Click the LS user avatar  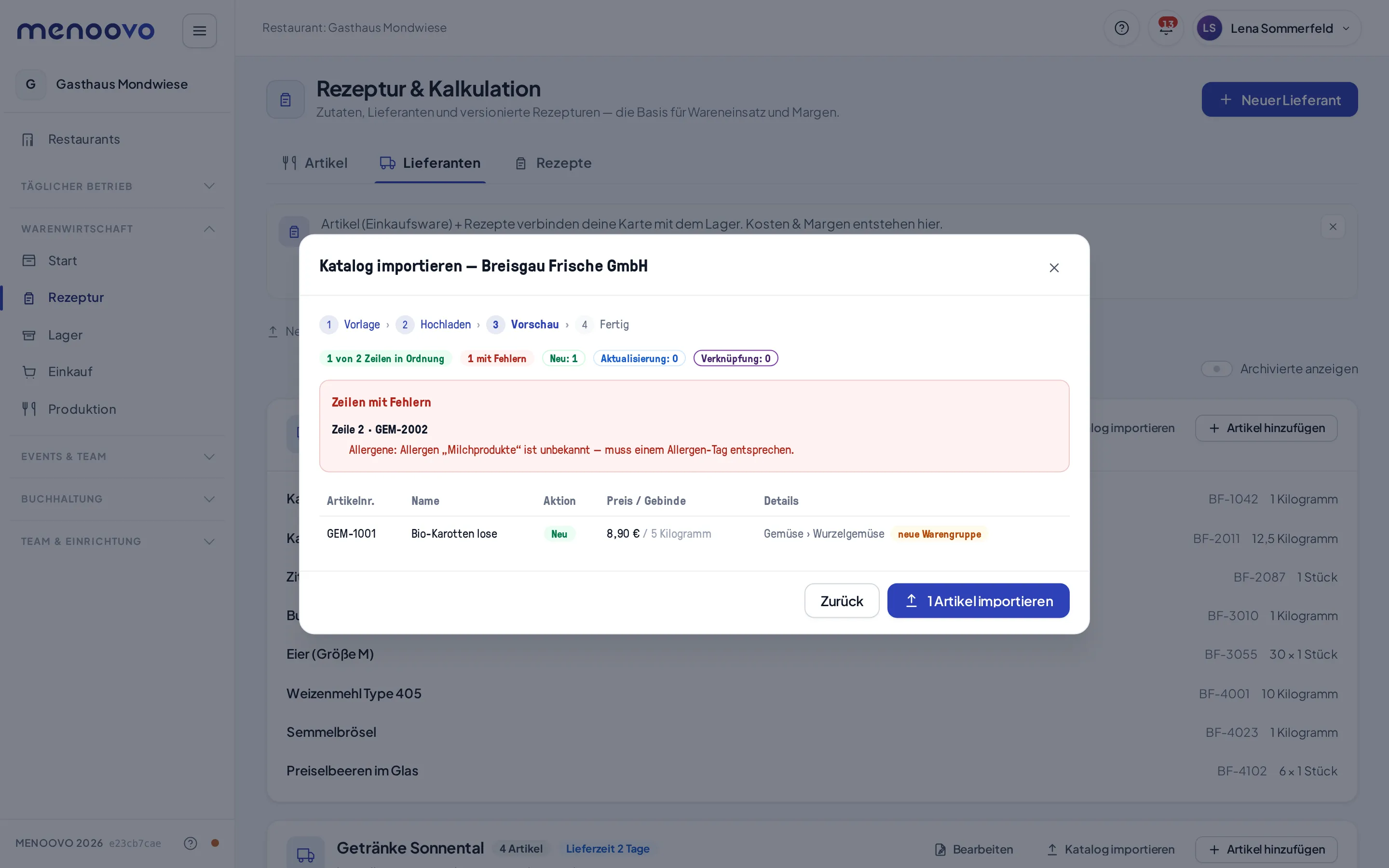pyautogui.click(x=1209, y=28)
